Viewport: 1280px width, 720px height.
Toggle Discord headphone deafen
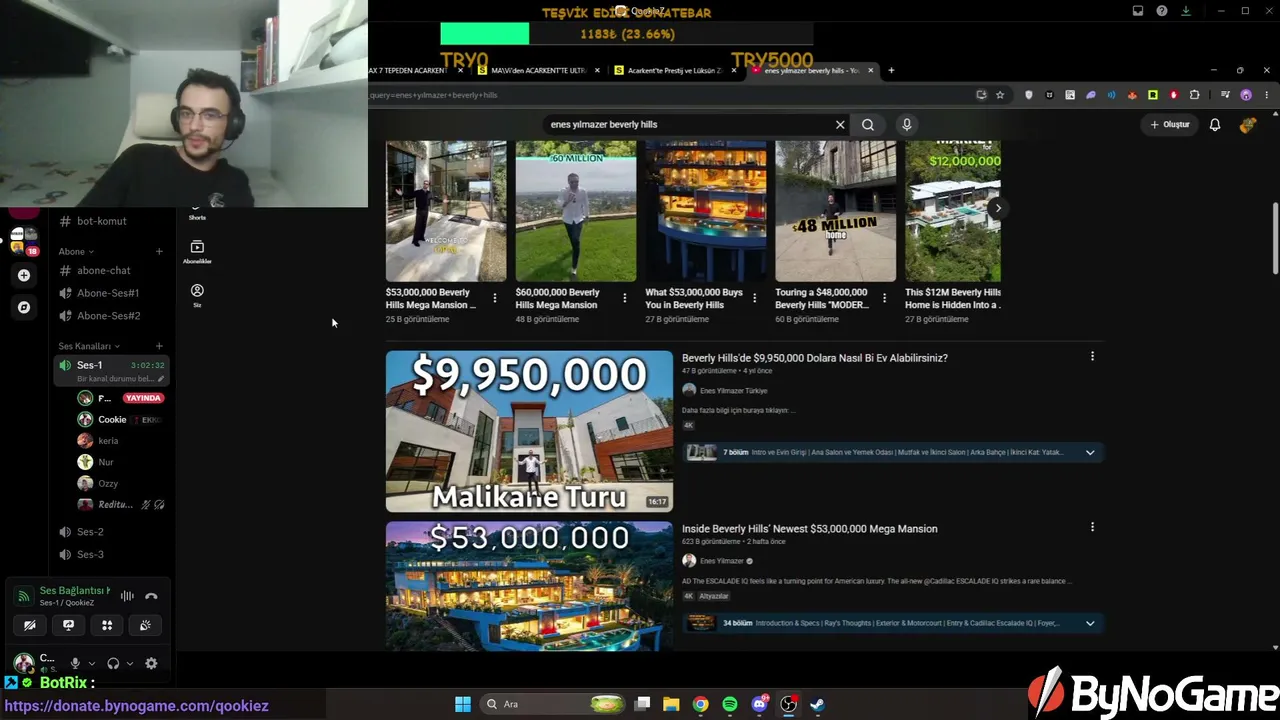point(113,663)
